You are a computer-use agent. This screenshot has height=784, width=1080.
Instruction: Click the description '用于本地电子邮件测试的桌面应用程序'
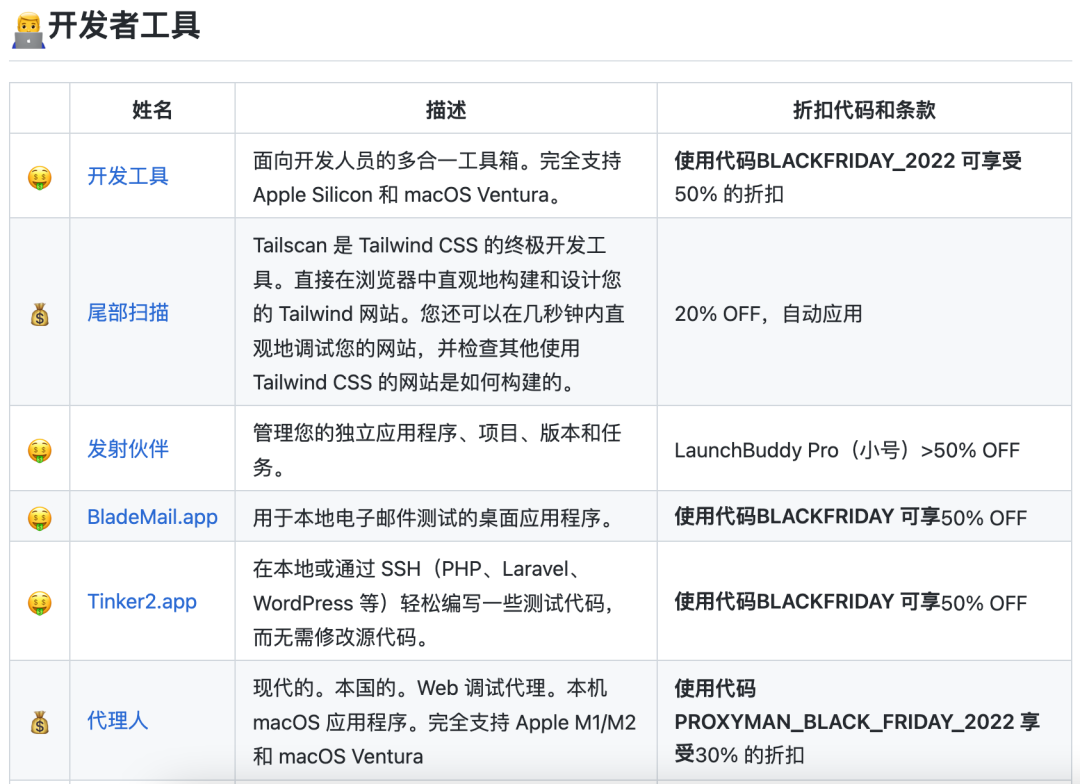(x=435, y=517)
